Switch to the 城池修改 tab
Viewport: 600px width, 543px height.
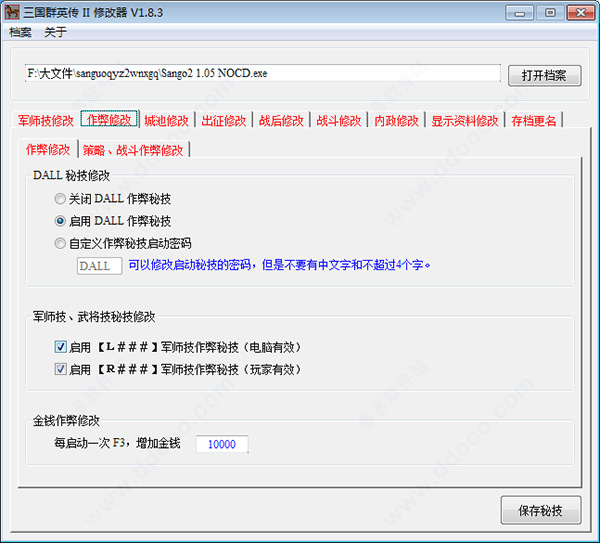coord(166,121)
